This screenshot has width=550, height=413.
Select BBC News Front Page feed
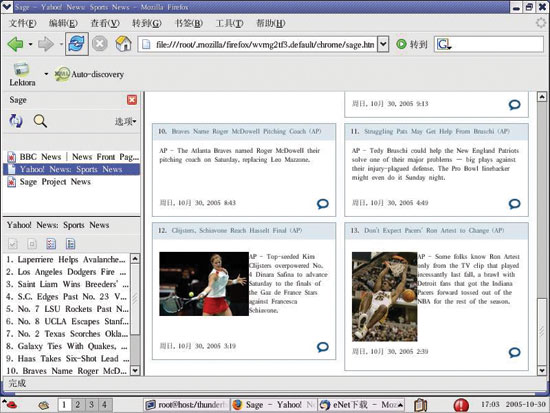(72, 157)
